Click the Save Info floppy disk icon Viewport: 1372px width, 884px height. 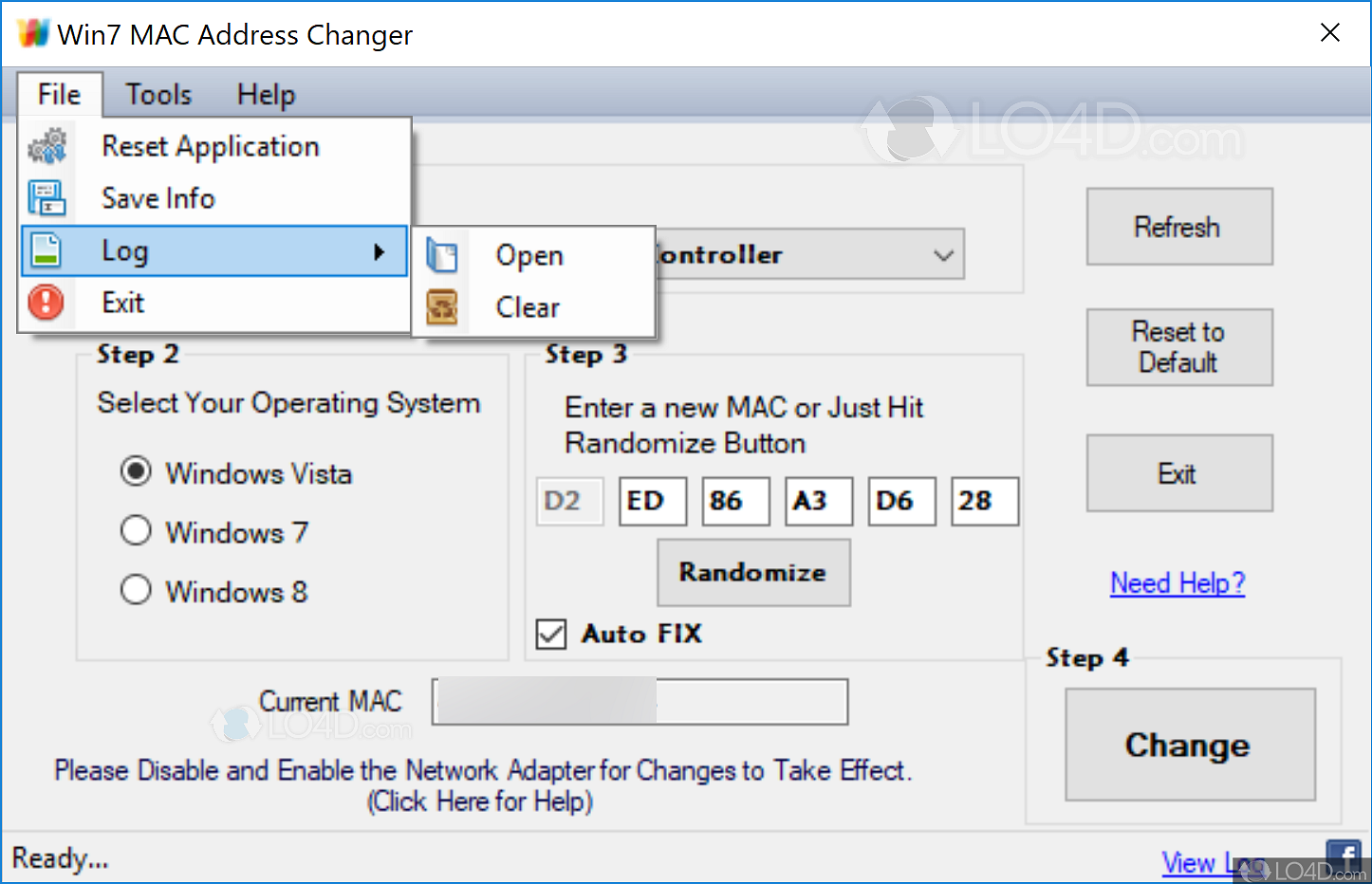46,198
